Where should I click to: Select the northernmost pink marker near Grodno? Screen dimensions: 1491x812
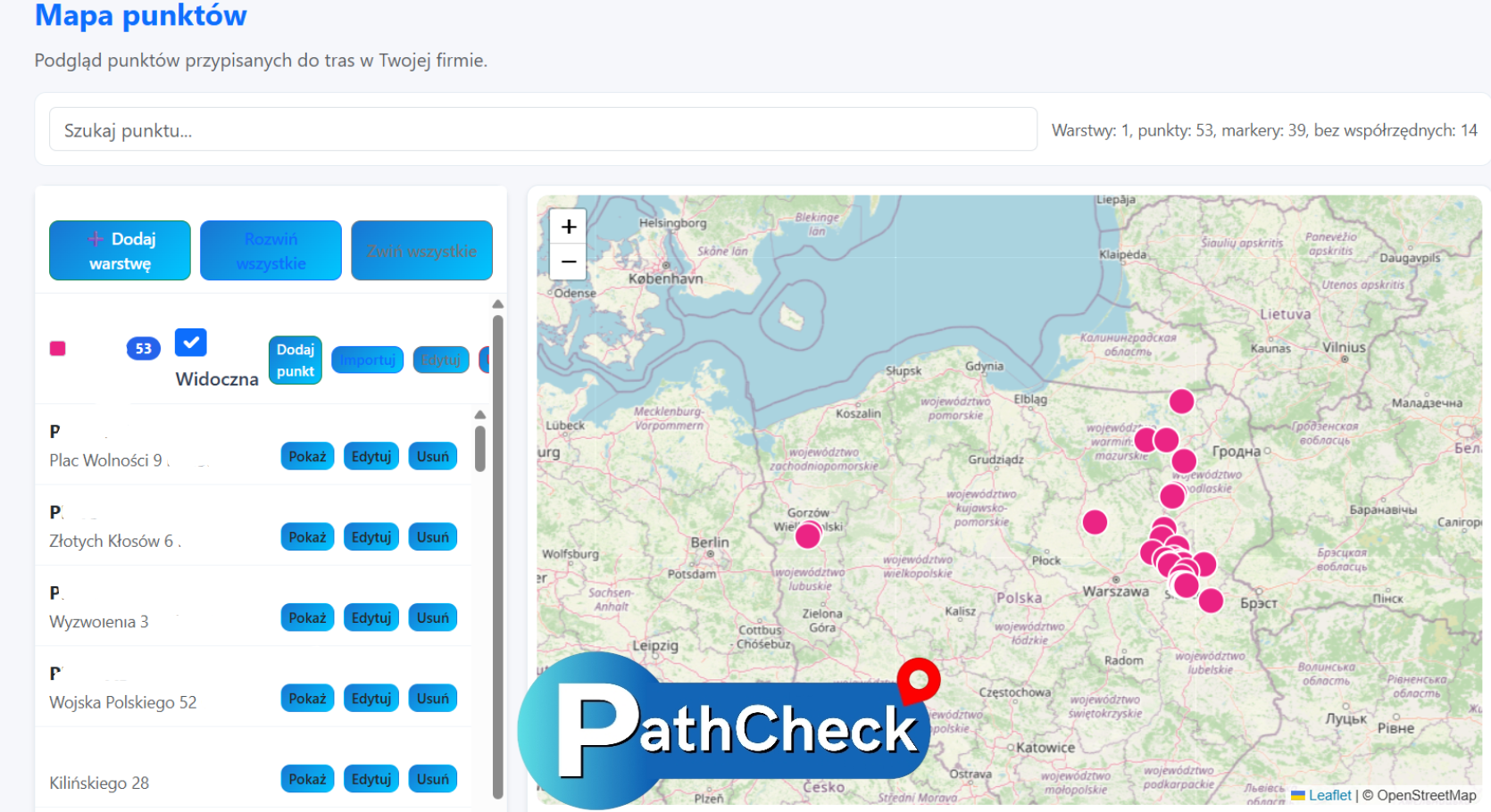1181,402
